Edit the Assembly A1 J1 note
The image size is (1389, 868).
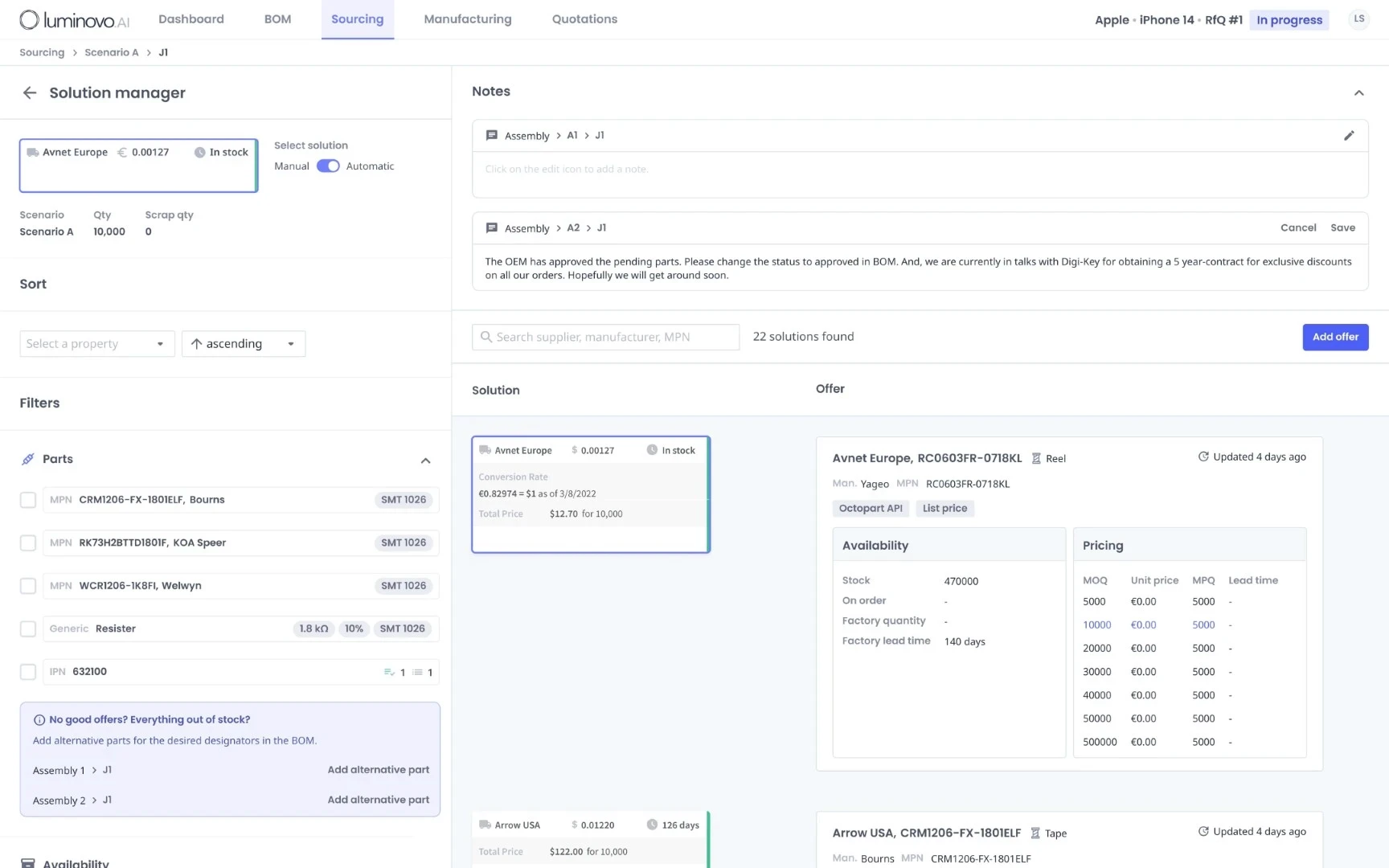(1349, 136)
